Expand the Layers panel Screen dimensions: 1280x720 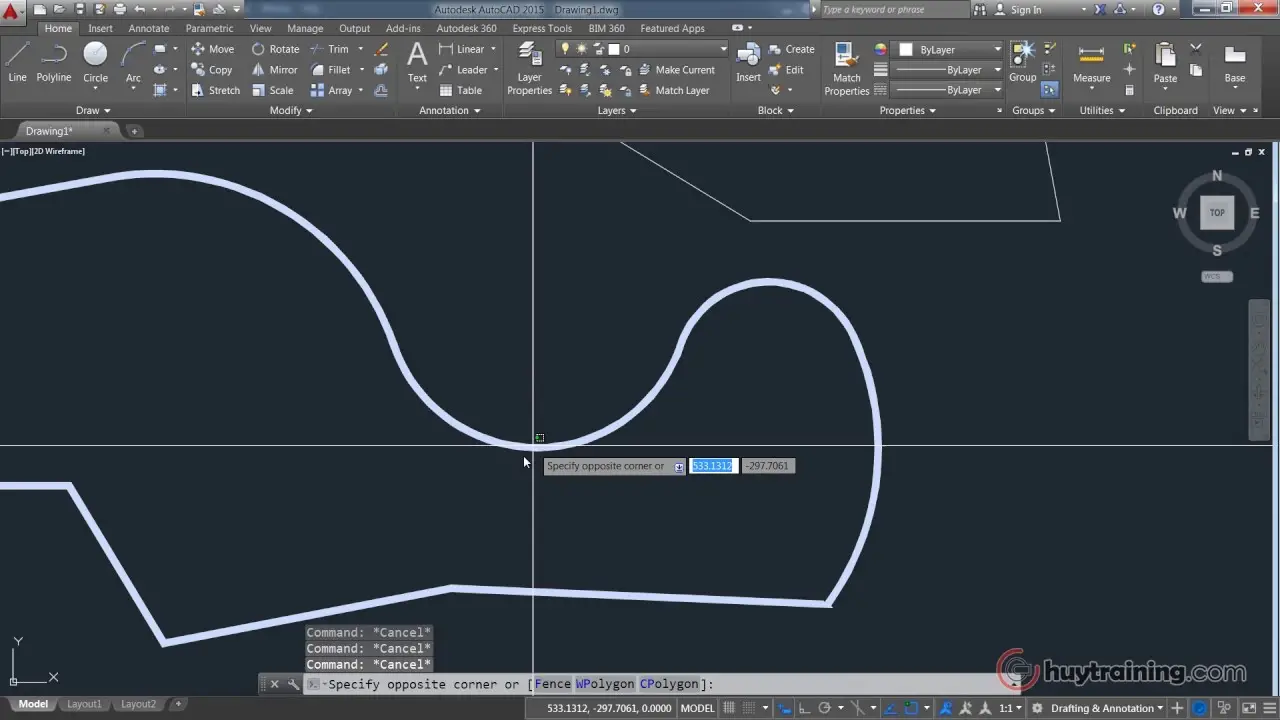point(617,110)
